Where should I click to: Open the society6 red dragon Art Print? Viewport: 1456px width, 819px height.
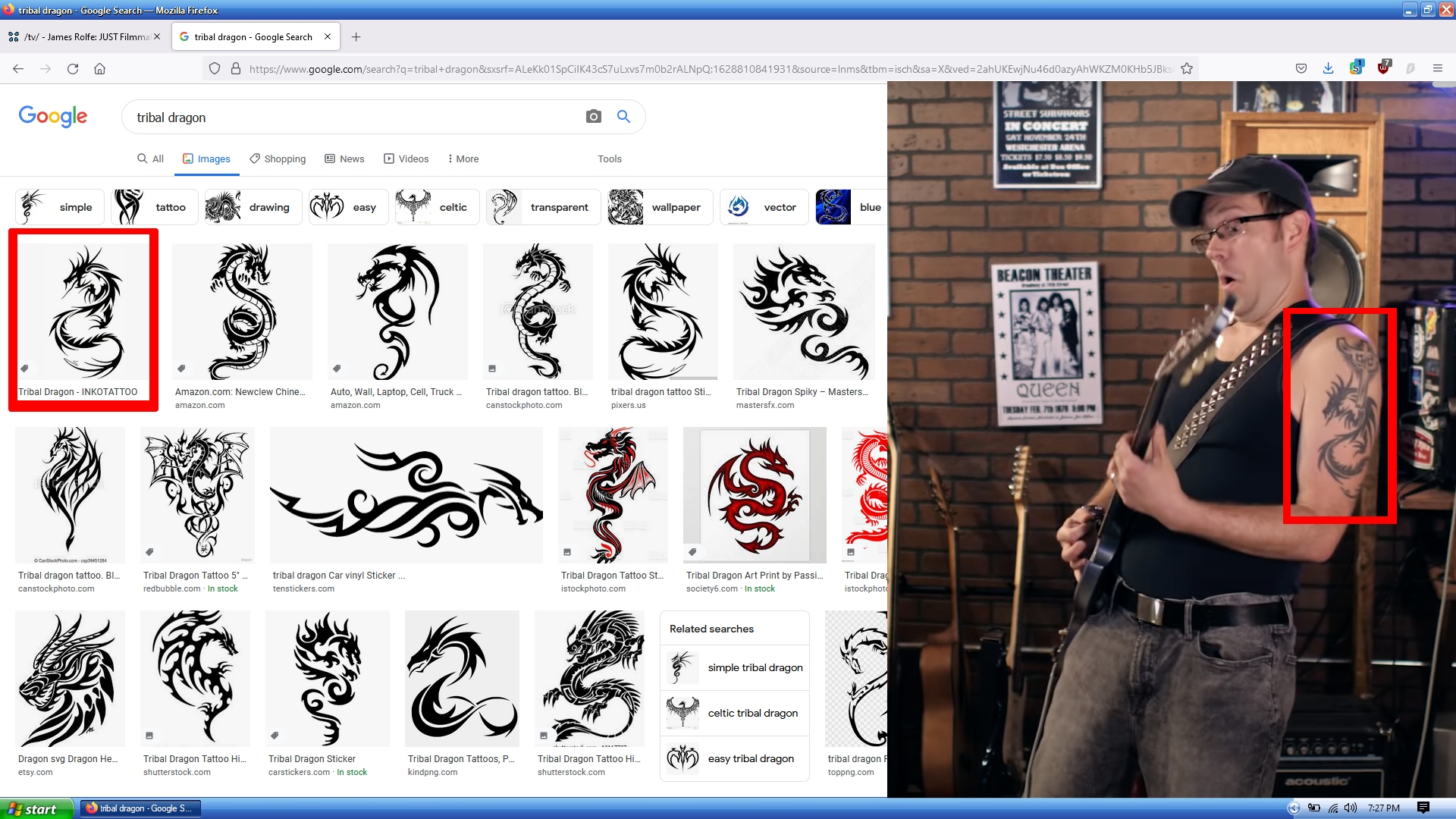(755, 495)
